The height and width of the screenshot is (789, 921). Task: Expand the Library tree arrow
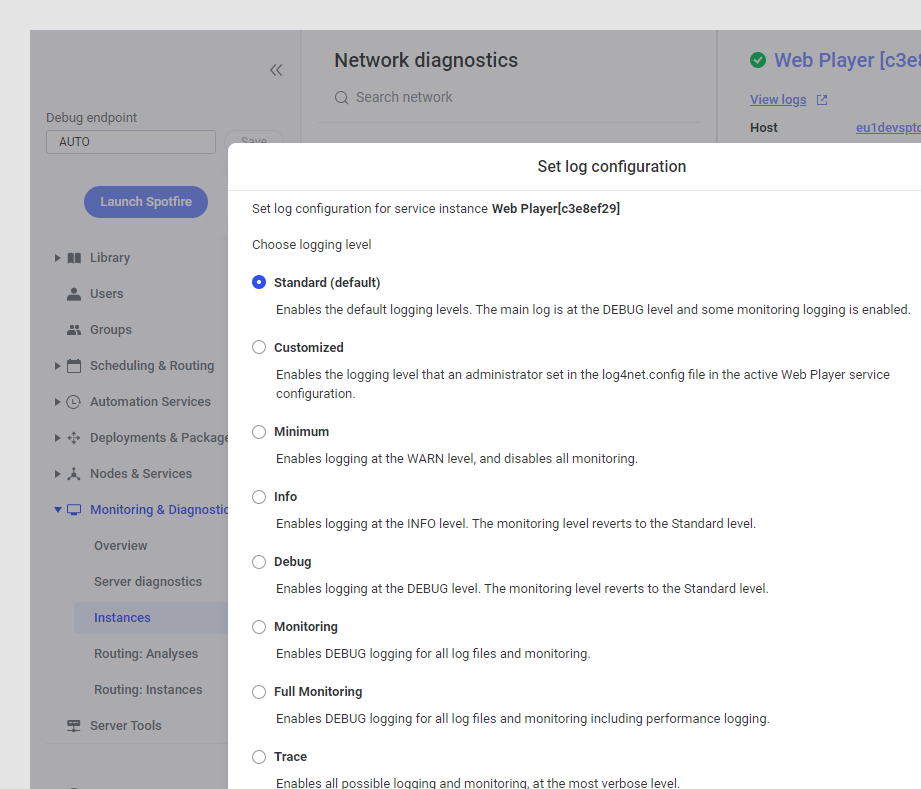tap(58, 258)
